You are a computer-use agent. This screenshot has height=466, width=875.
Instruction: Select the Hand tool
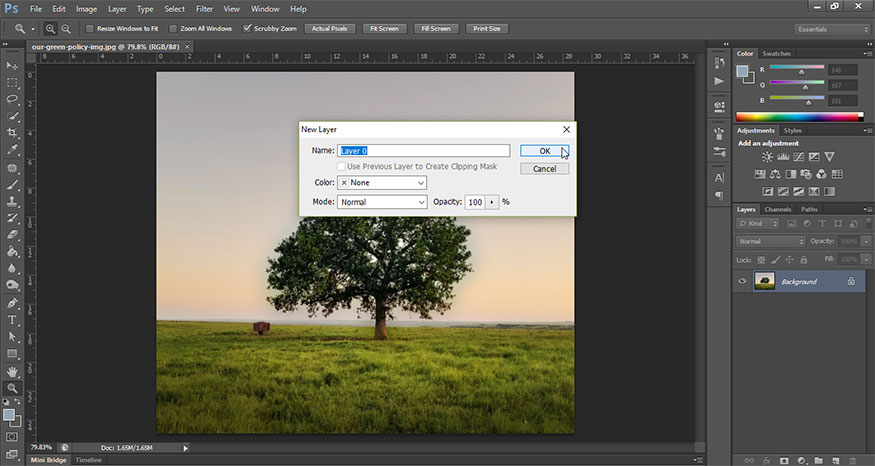[13, 371]
